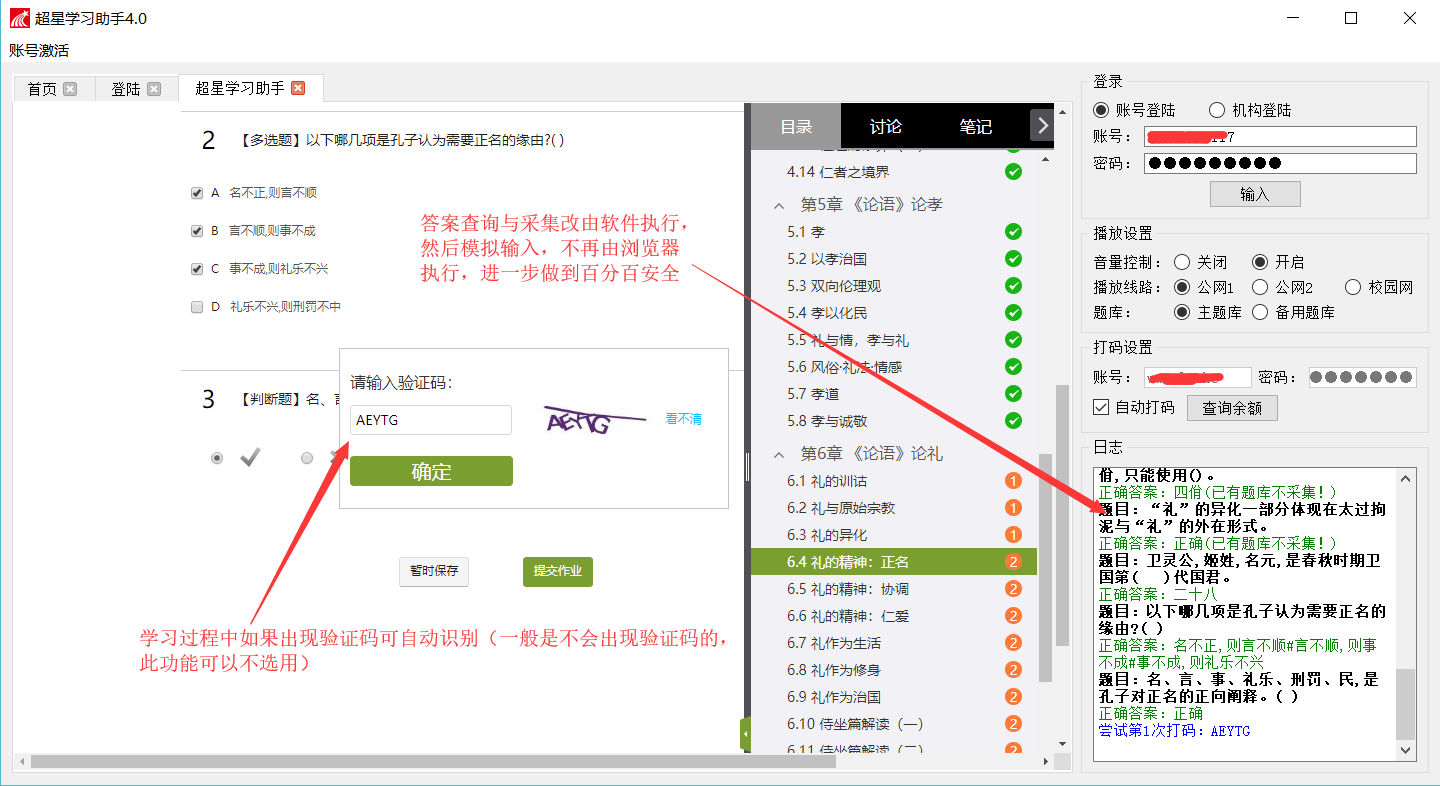Collapse the chapter "第5章 《论语》论孝"

click(779, 204)
